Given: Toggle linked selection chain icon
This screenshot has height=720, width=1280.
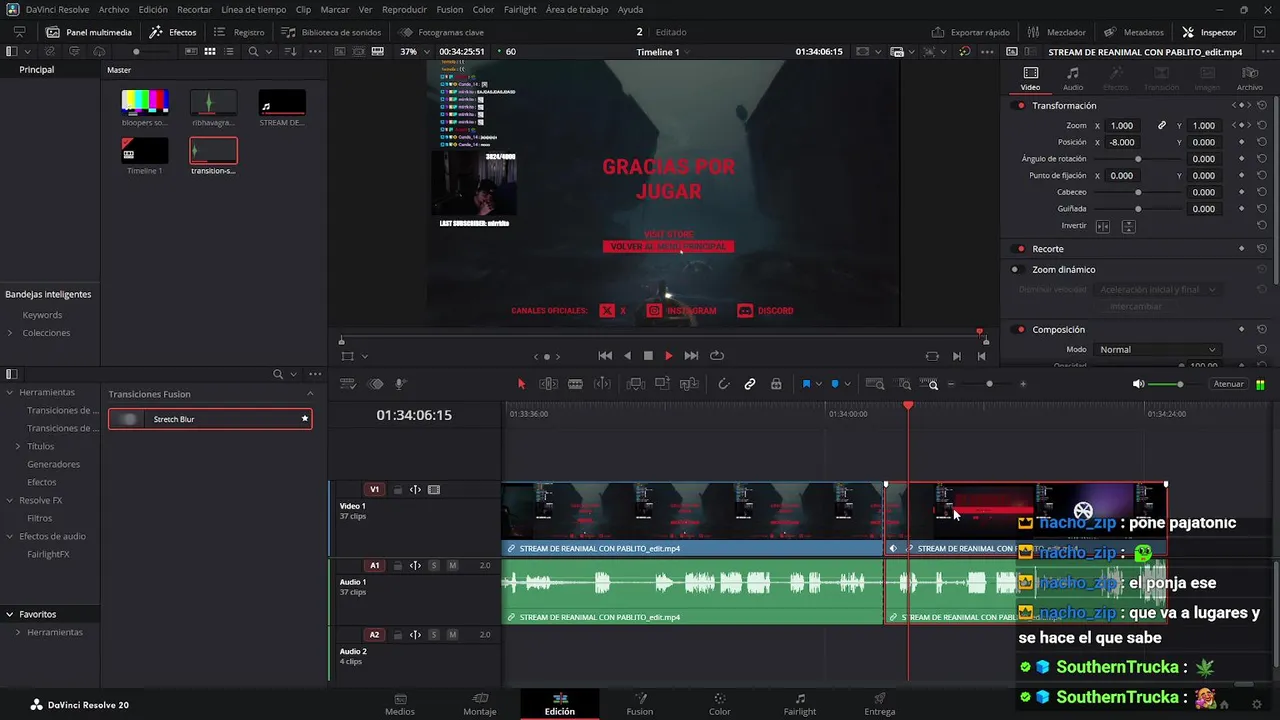Looking at the screenshot, I should 750,384.
